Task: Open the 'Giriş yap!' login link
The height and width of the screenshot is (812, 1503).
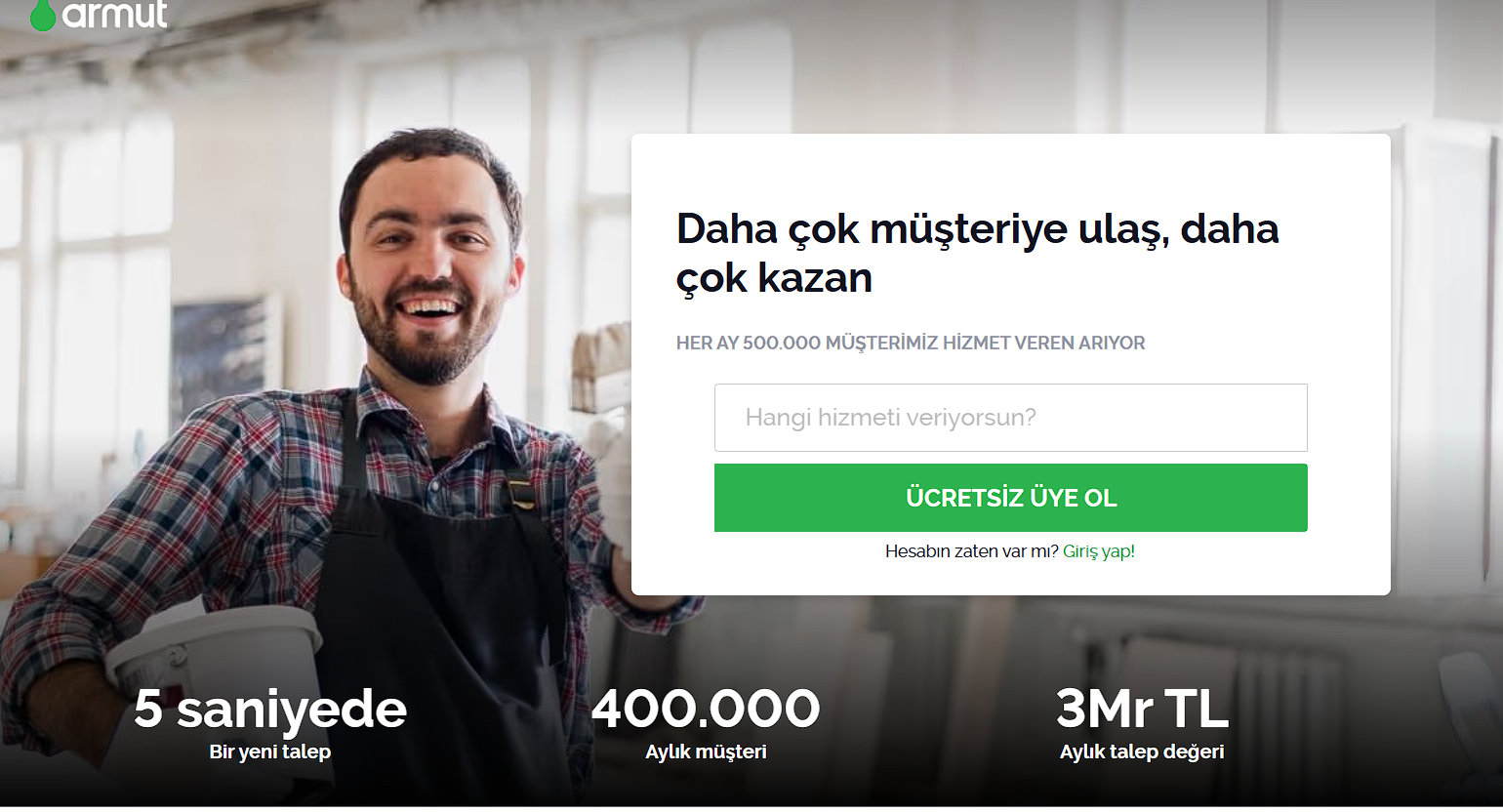Action: (x=1099, y=551)
